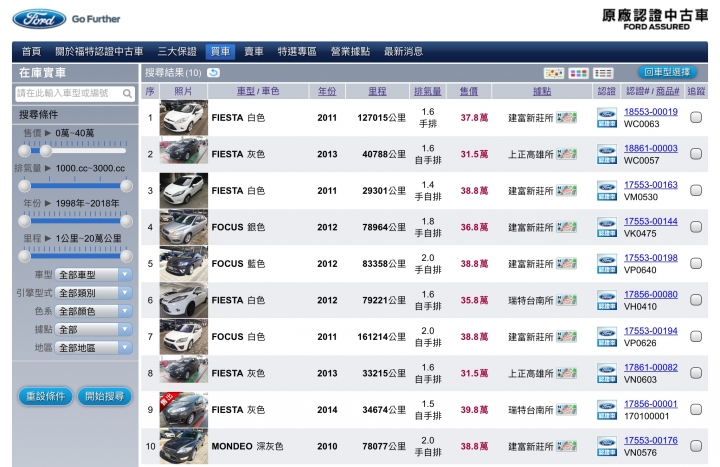Viewport: 720px width, 467px height.
Task: Click Ford certification badge for VH0410
Action: 607,300
